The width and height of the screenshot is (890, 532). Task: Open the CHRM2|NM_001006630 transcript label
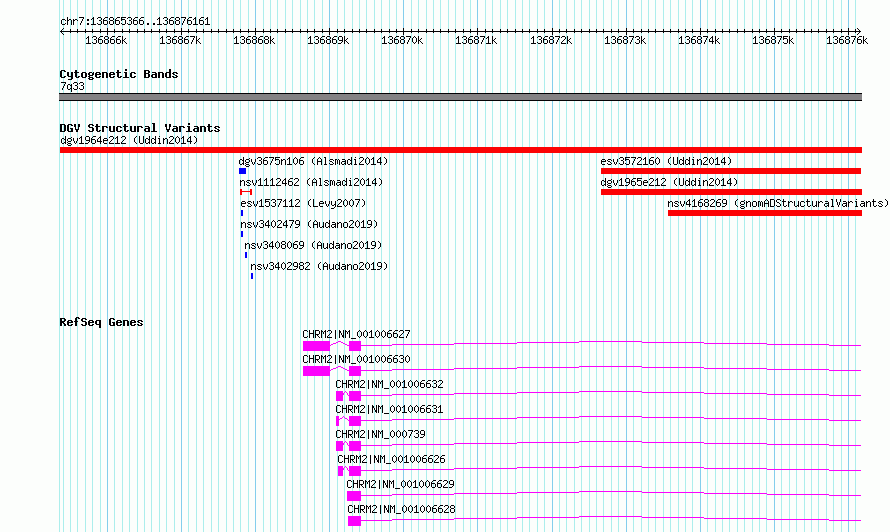click(x=356, y=359)
